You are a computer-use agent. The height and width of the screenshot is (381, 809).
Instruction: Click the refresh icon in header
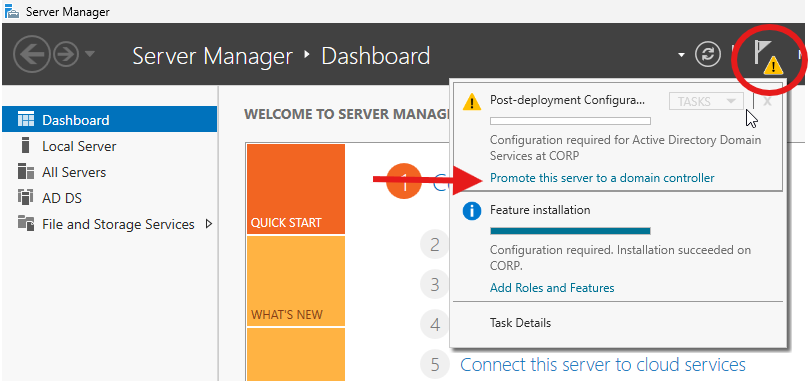[708, 54]
